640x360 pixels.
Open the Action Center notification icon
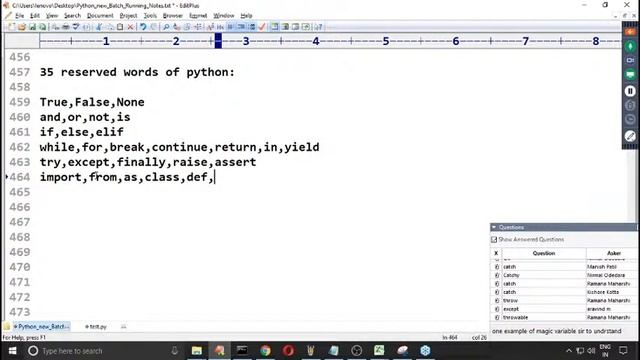(x=623, y=351)
